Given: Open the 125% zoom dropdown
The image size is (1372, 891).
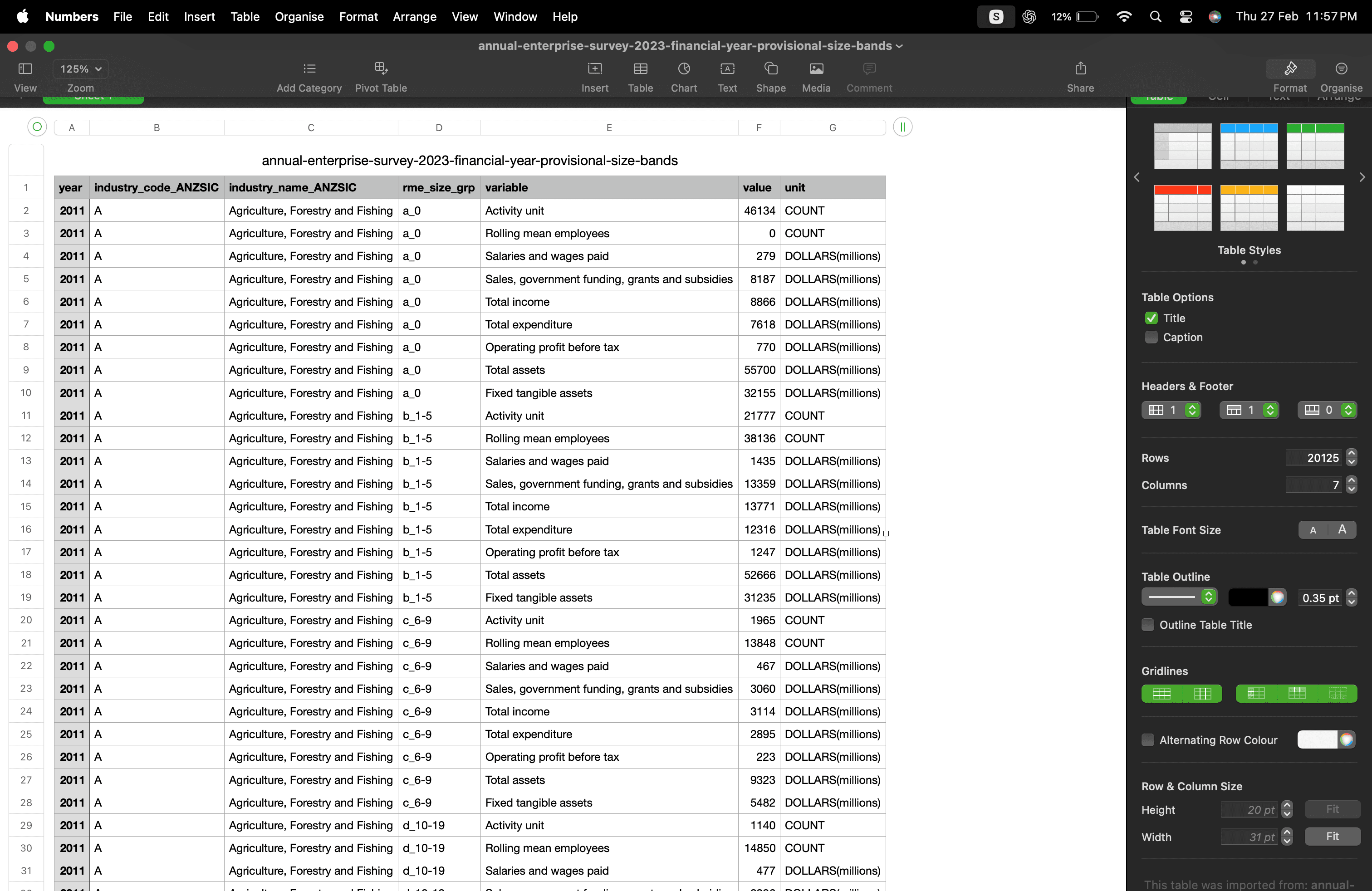Looking at the screenshot, I should [x=81, y=69].
